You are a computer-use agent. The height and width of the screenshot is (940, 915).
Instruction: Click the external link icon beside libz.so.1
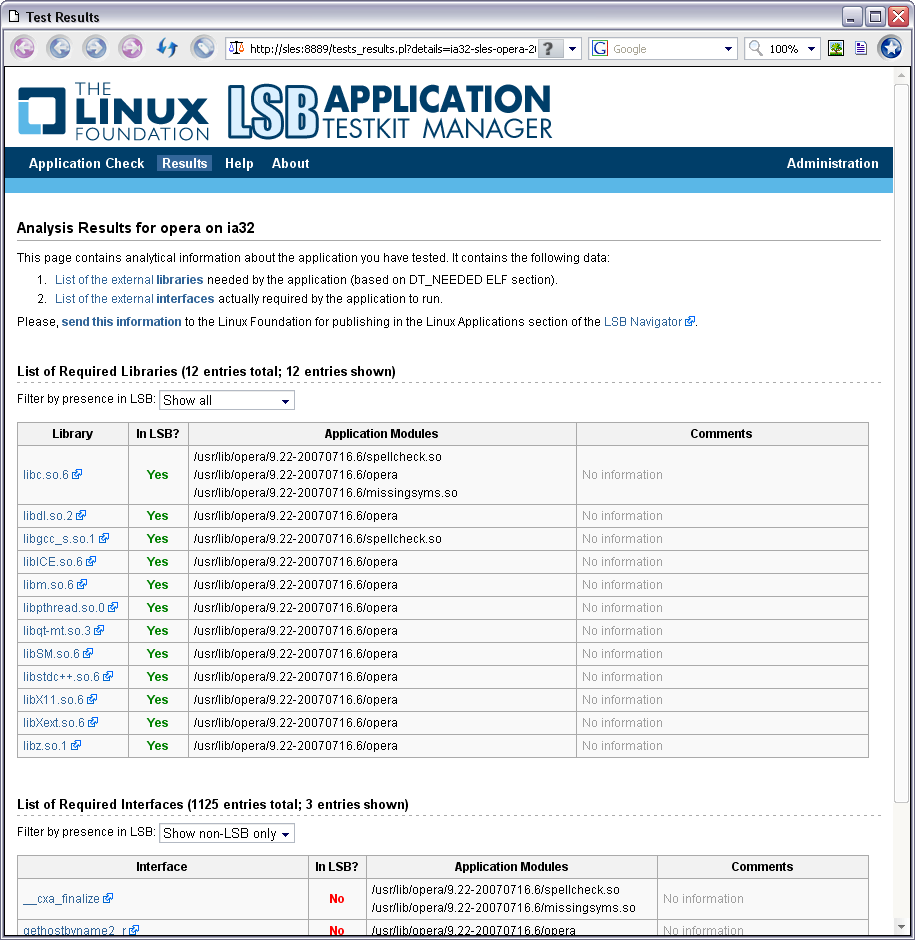tap(76, 745)
